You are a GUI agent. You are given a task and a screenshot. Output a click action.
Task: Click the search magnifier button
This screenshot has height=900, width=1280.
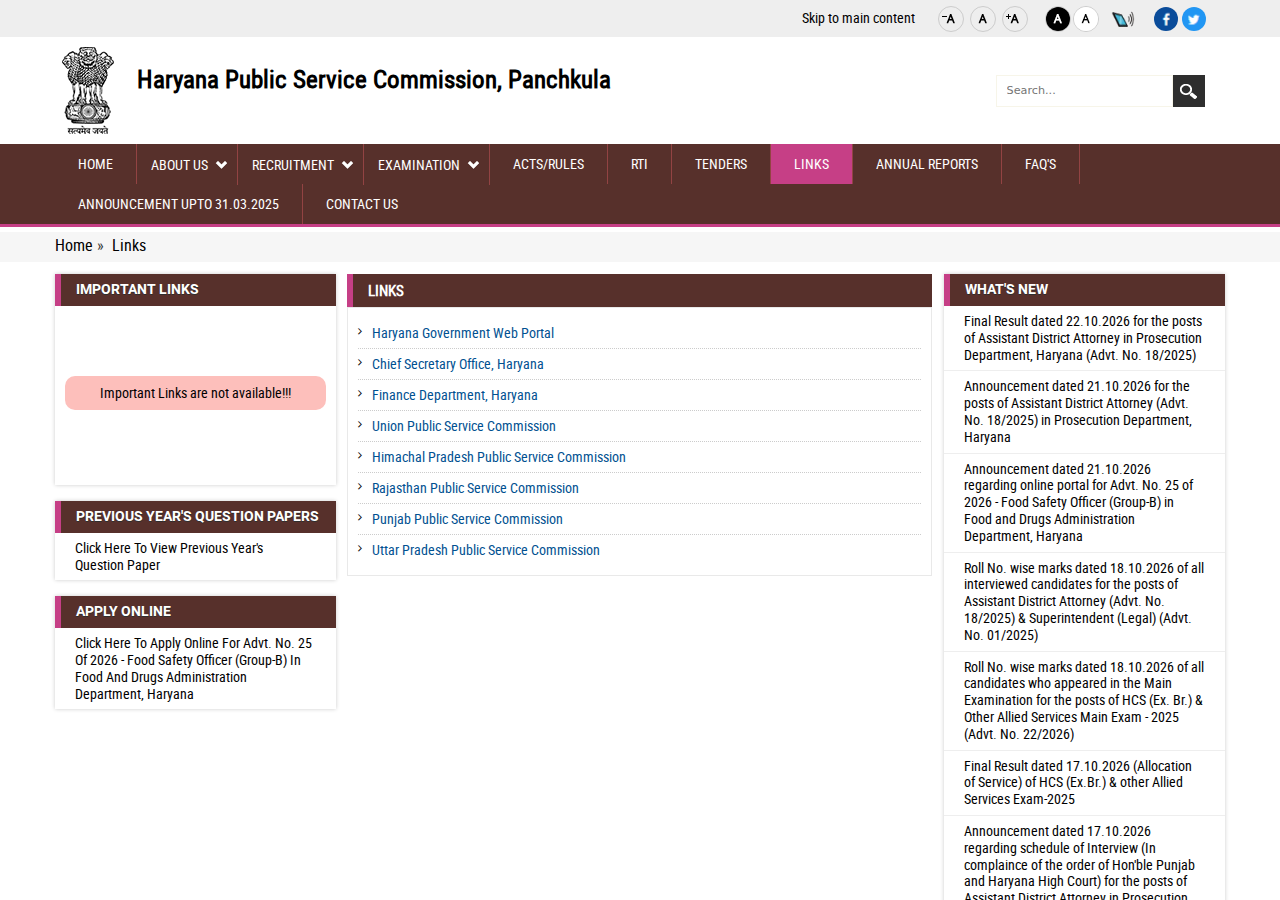click(x=1189, y=91)
